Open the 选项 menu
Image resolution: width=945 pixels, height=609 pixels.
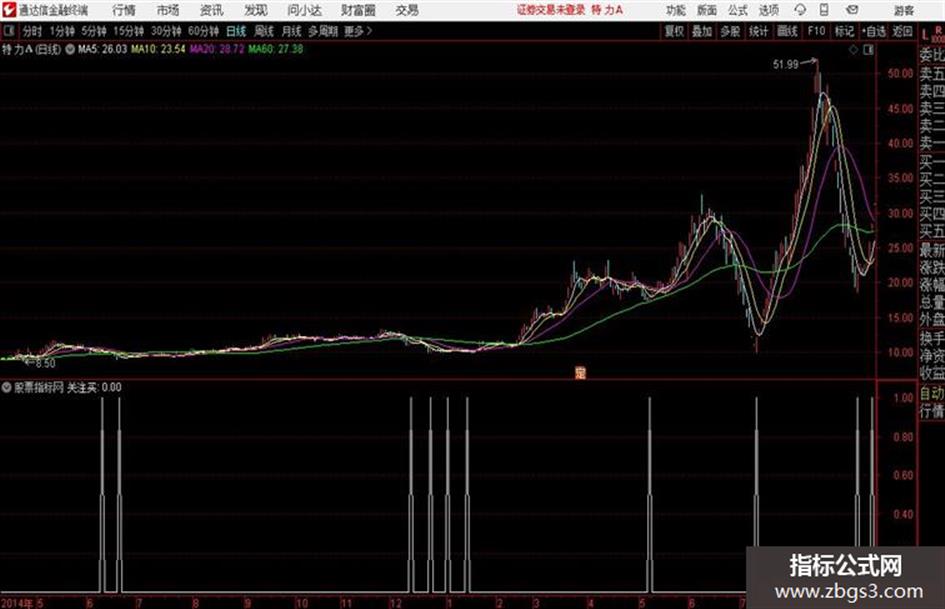coord(768,10)
